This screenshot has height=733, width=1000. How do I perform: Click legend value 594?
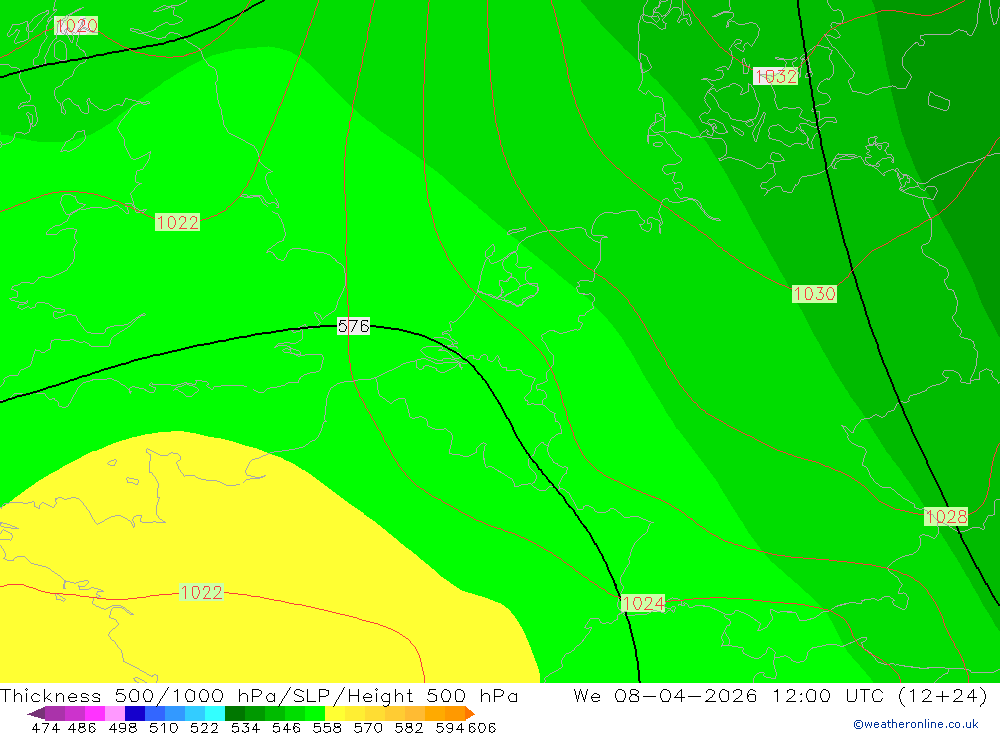[x=450, y=728]
